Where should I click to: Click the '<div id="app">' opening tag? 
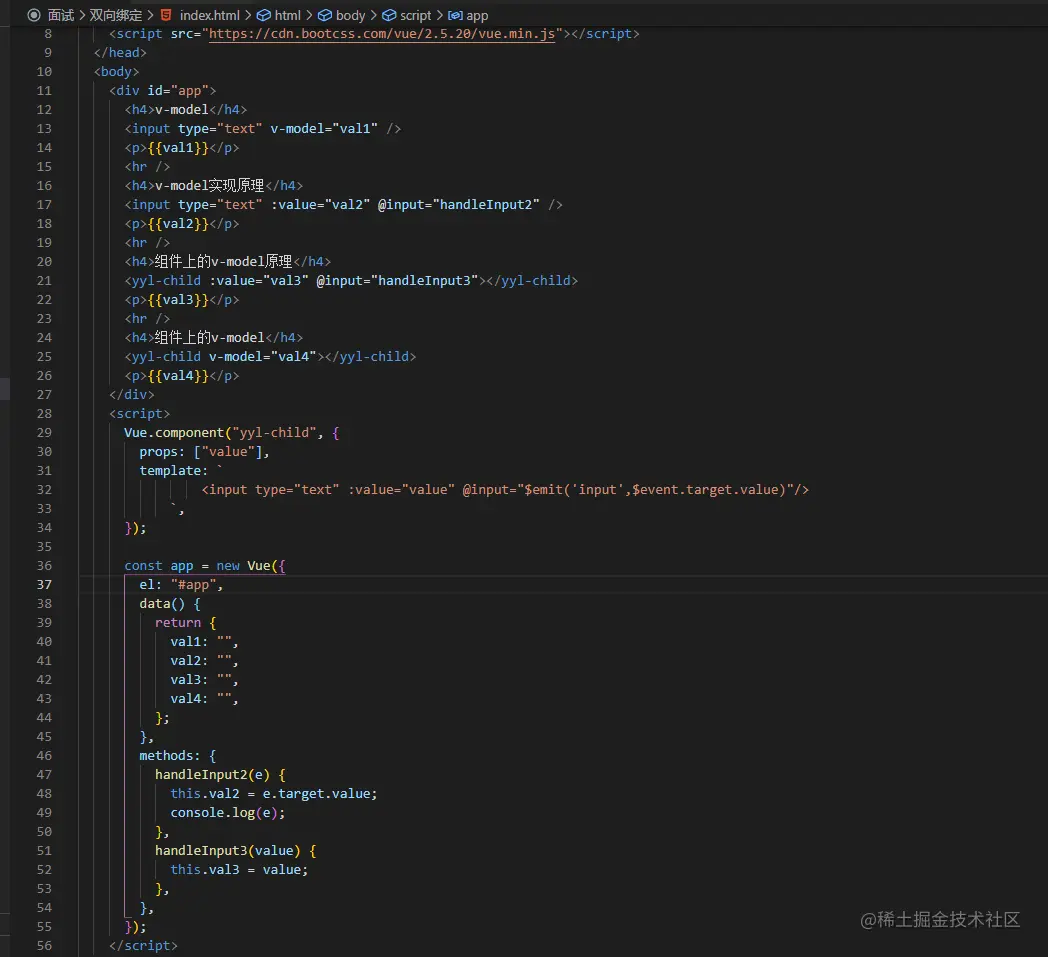[x=162, y=90]
